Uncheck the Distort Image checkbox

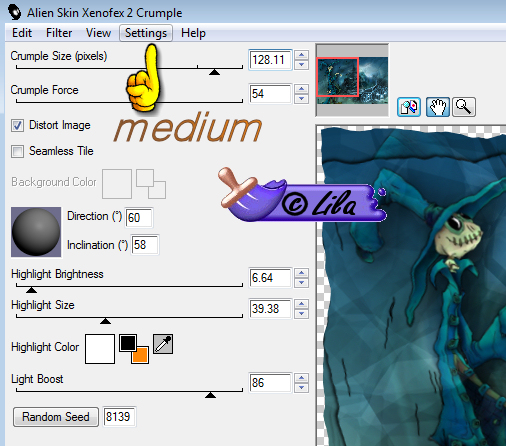(x=17, y=126)
